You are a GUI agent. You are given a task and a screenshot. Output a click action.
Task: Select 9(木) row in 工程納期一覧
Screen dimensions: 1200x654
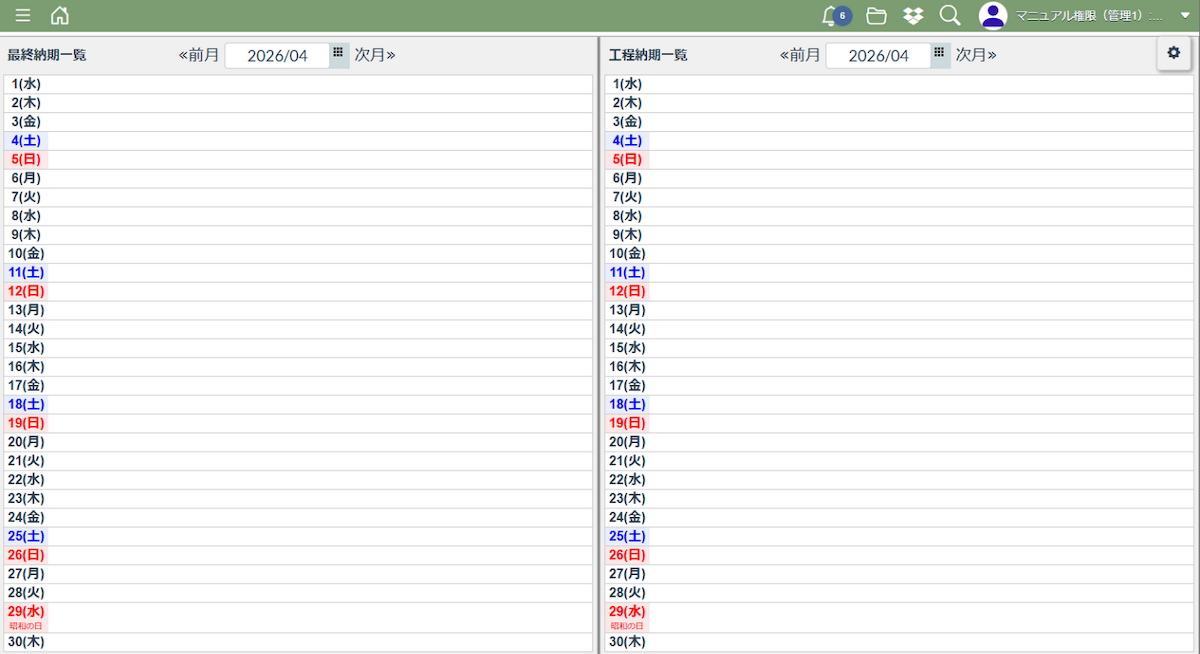(x=901, y=235)
